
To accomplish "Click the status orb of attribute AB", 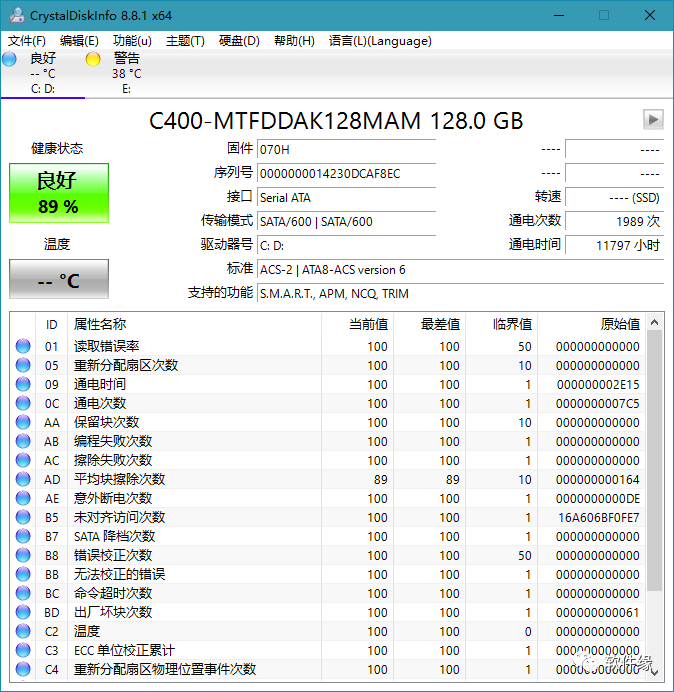I will pyautogui.click(x=23, y=441).
